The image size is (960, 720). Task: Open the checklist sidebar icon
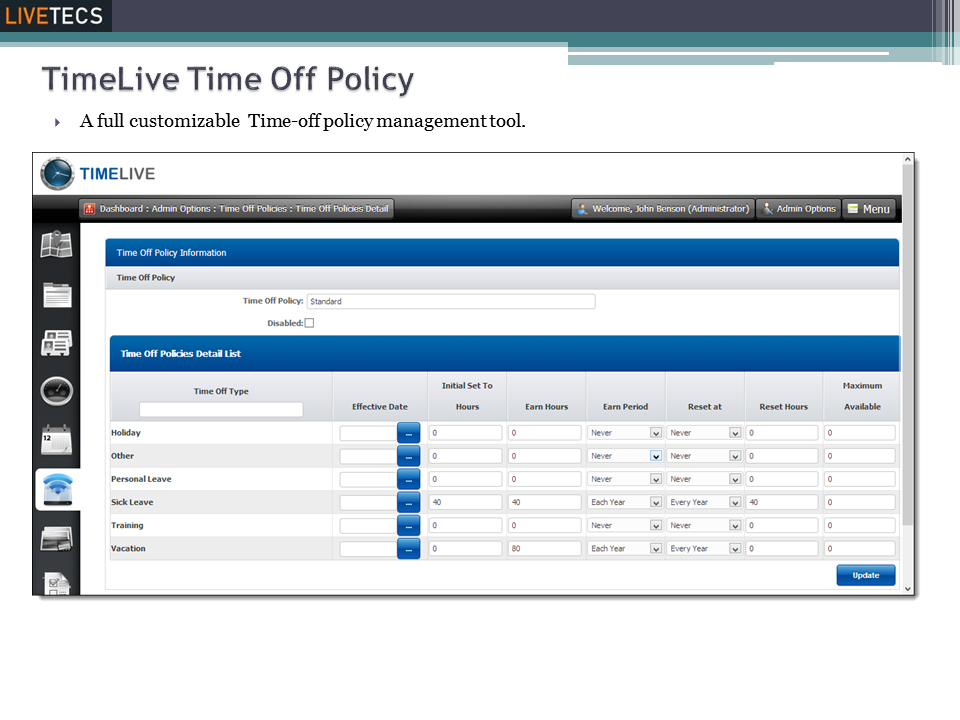pyautogui.click(x=57, y=583)
